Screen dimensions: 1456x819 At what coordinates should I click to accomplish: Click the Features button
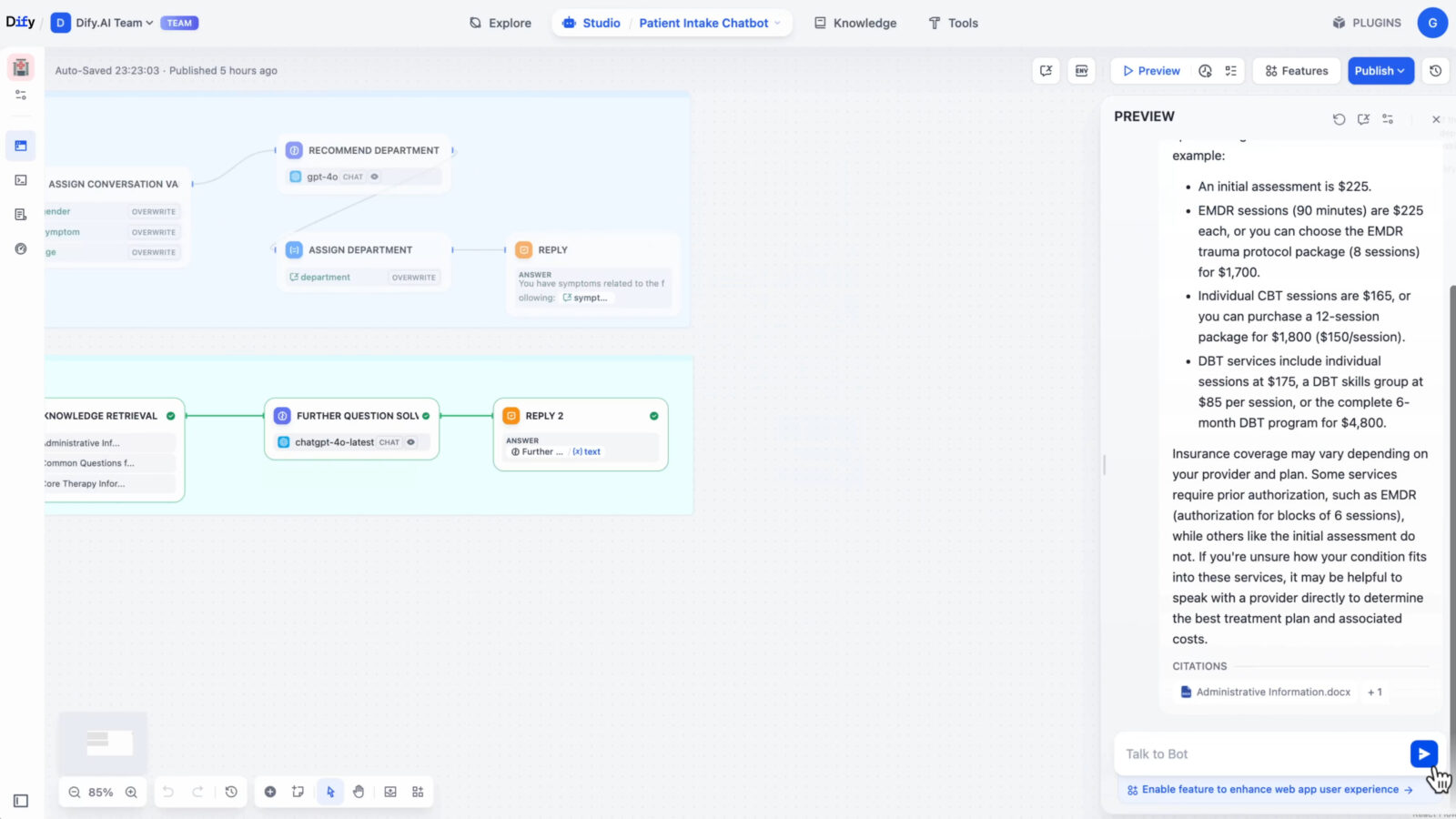(x=1296, y=71)
